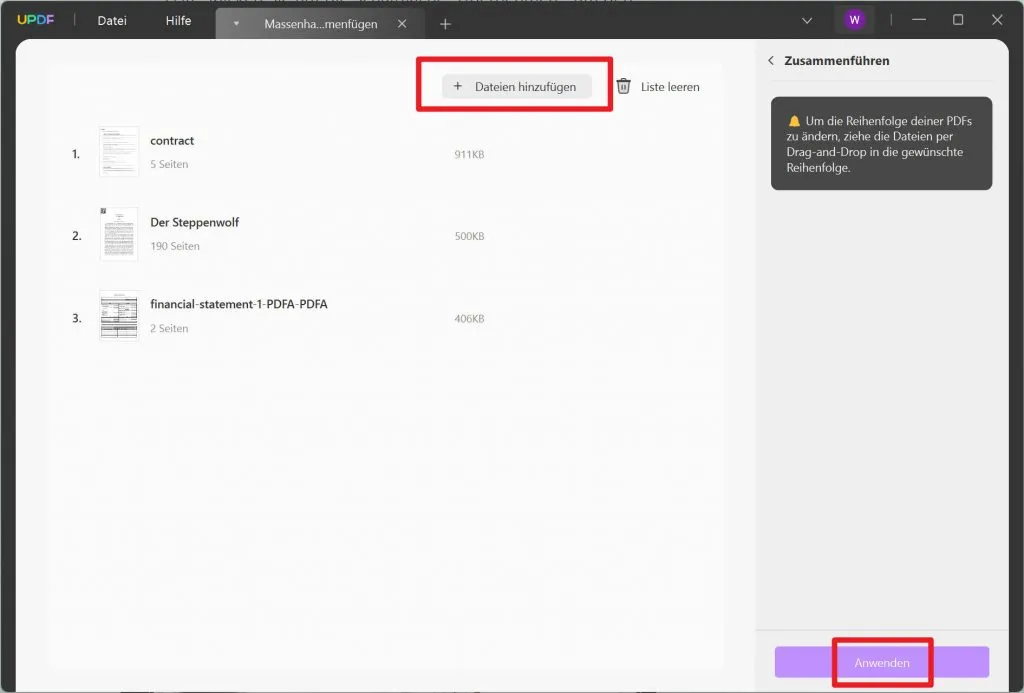Click the Der Steppenwolf file name
This screenshot has height=693, width=1024.
point(195,222)
